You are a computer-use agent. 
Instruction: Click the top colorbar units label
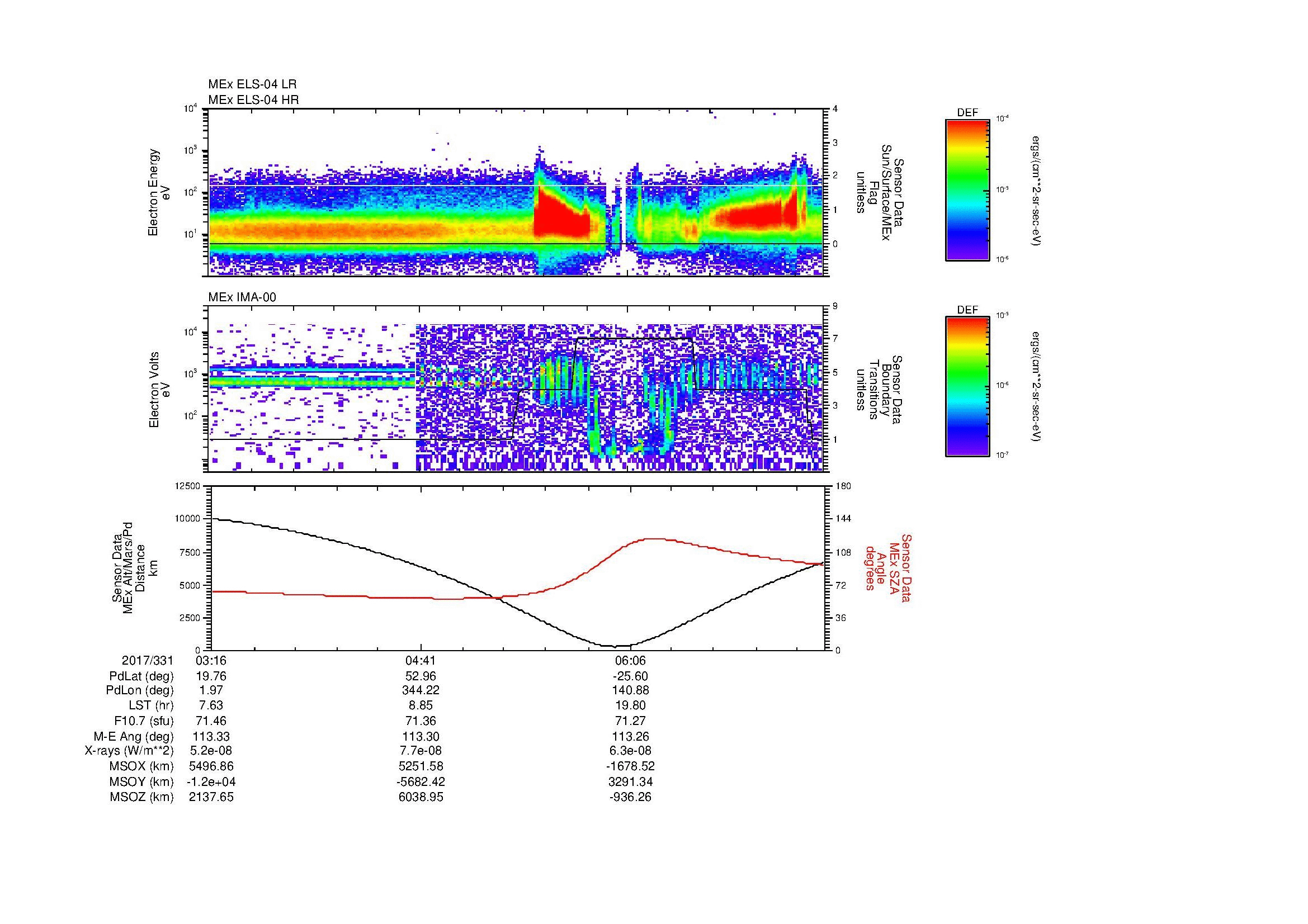1037,190
